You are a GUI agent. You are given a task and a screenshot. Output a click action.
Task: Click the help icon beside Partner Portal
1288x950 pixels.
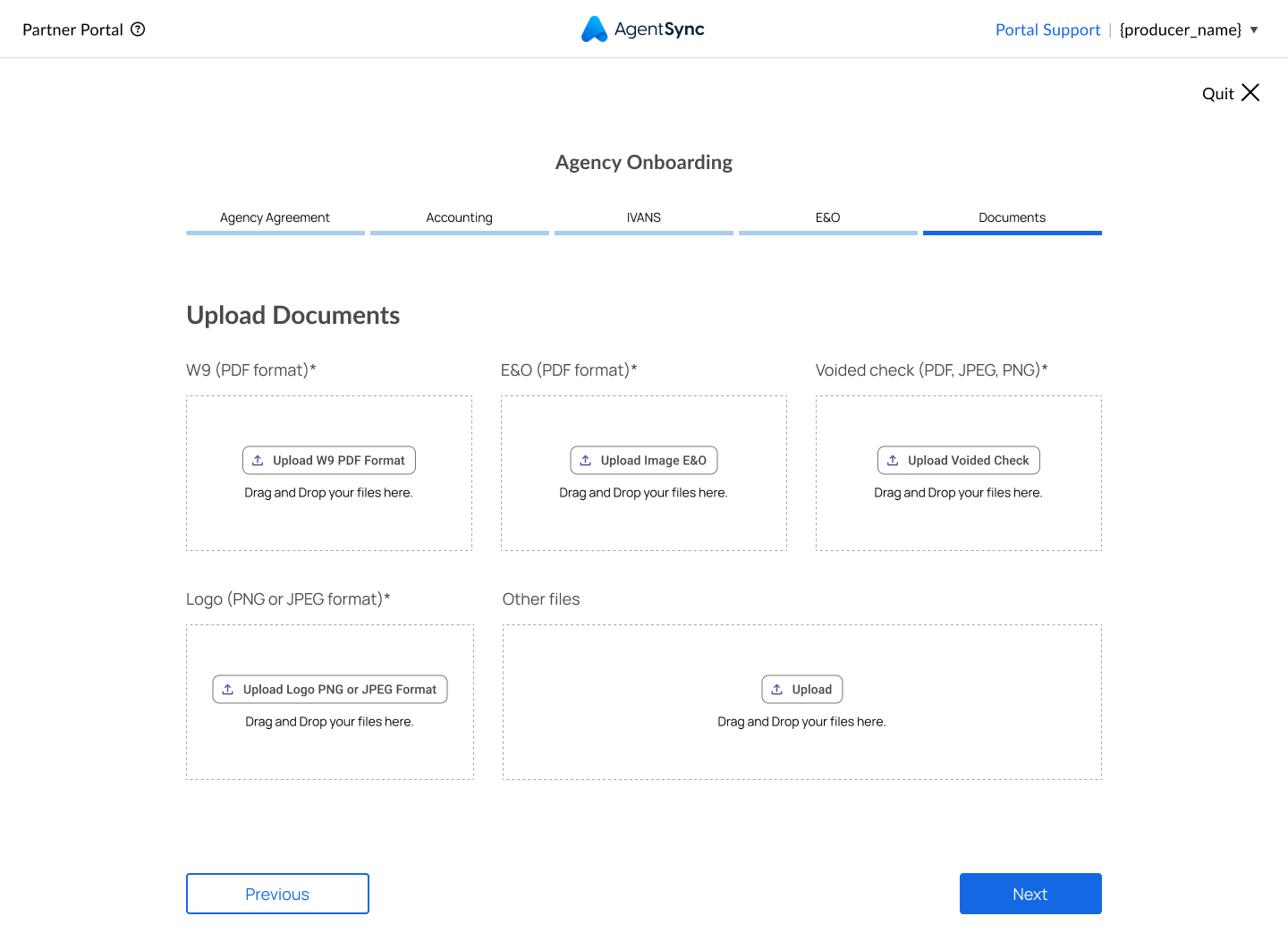click(x=138, y=30)
